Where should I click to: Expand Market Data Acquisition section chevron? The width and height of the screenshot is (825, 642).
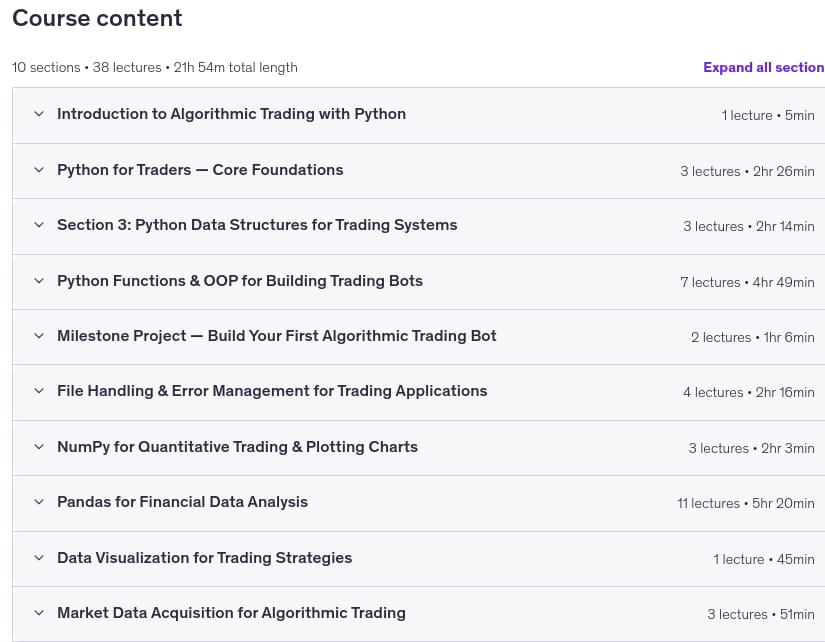click(39, 613)
